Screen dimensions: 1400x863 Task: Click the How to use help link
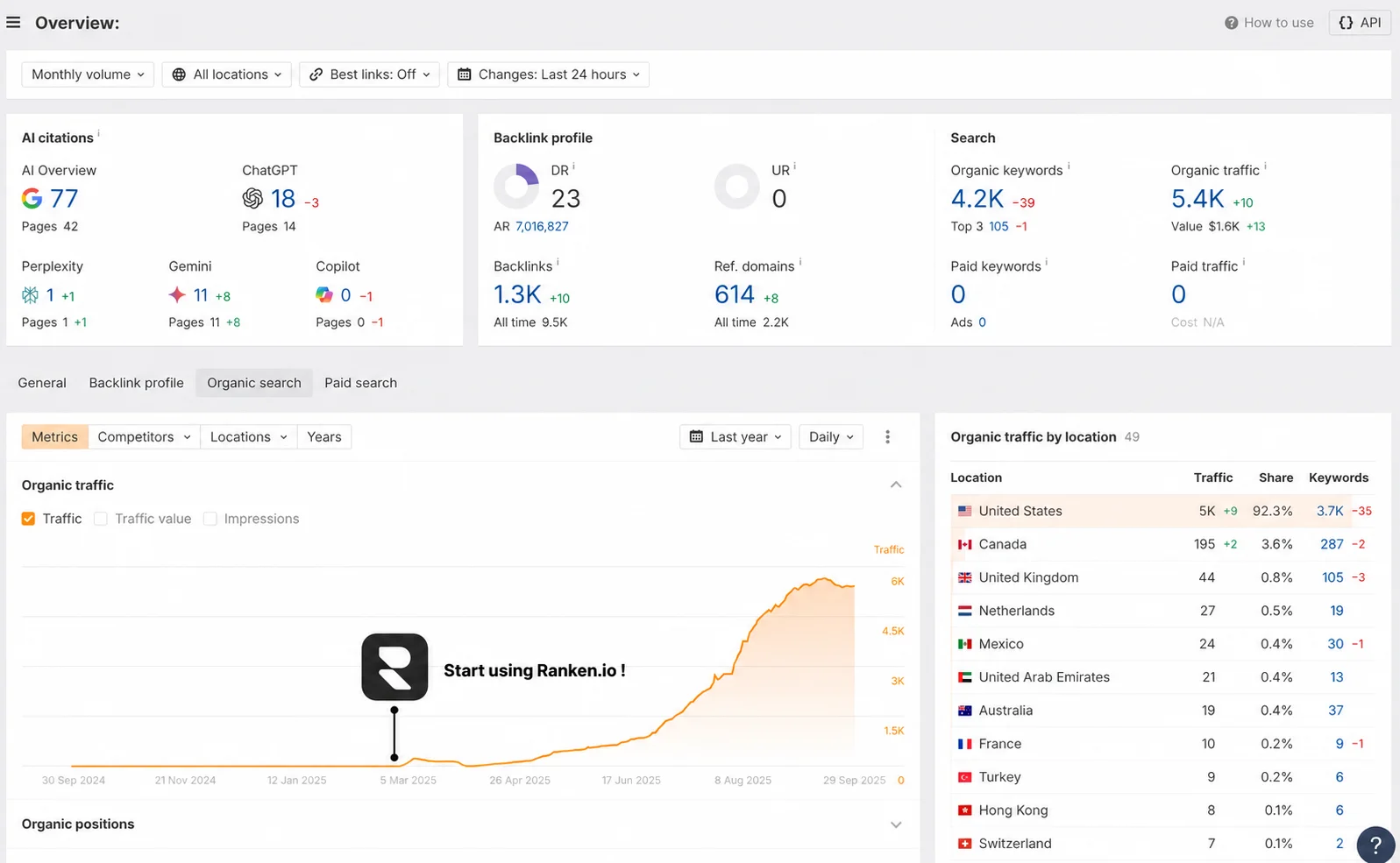pos(1269,23)
